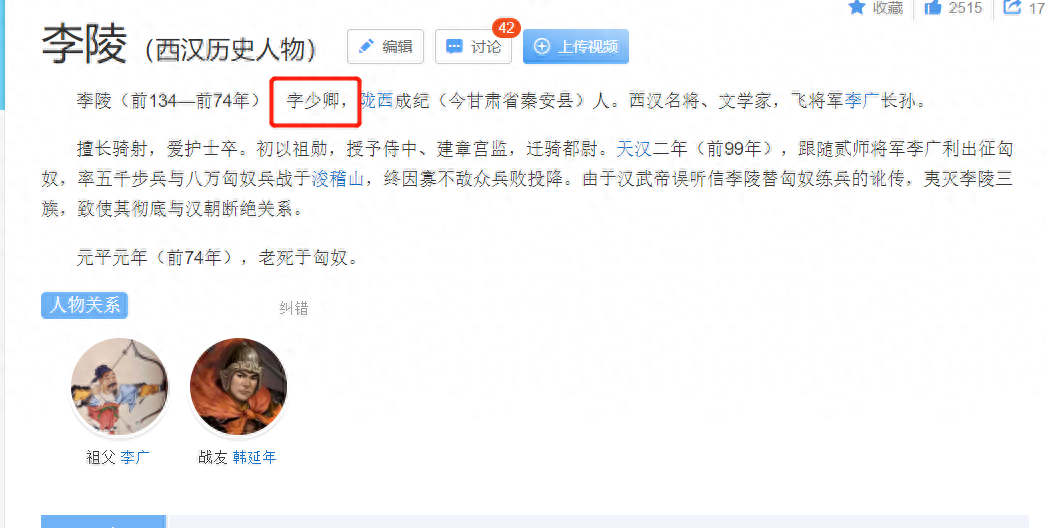
Task: Open 李广 grandfather portrait thumbnail
Action: pos(119,386)
